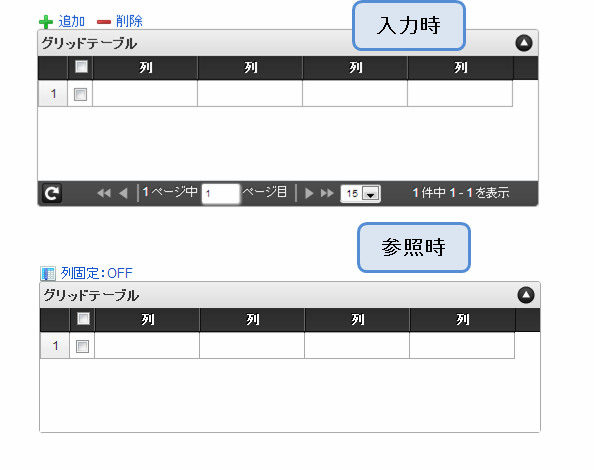Screen dimensions: 594x470
Task: Go to the next page arrow
Action: [x=309, y=193]
